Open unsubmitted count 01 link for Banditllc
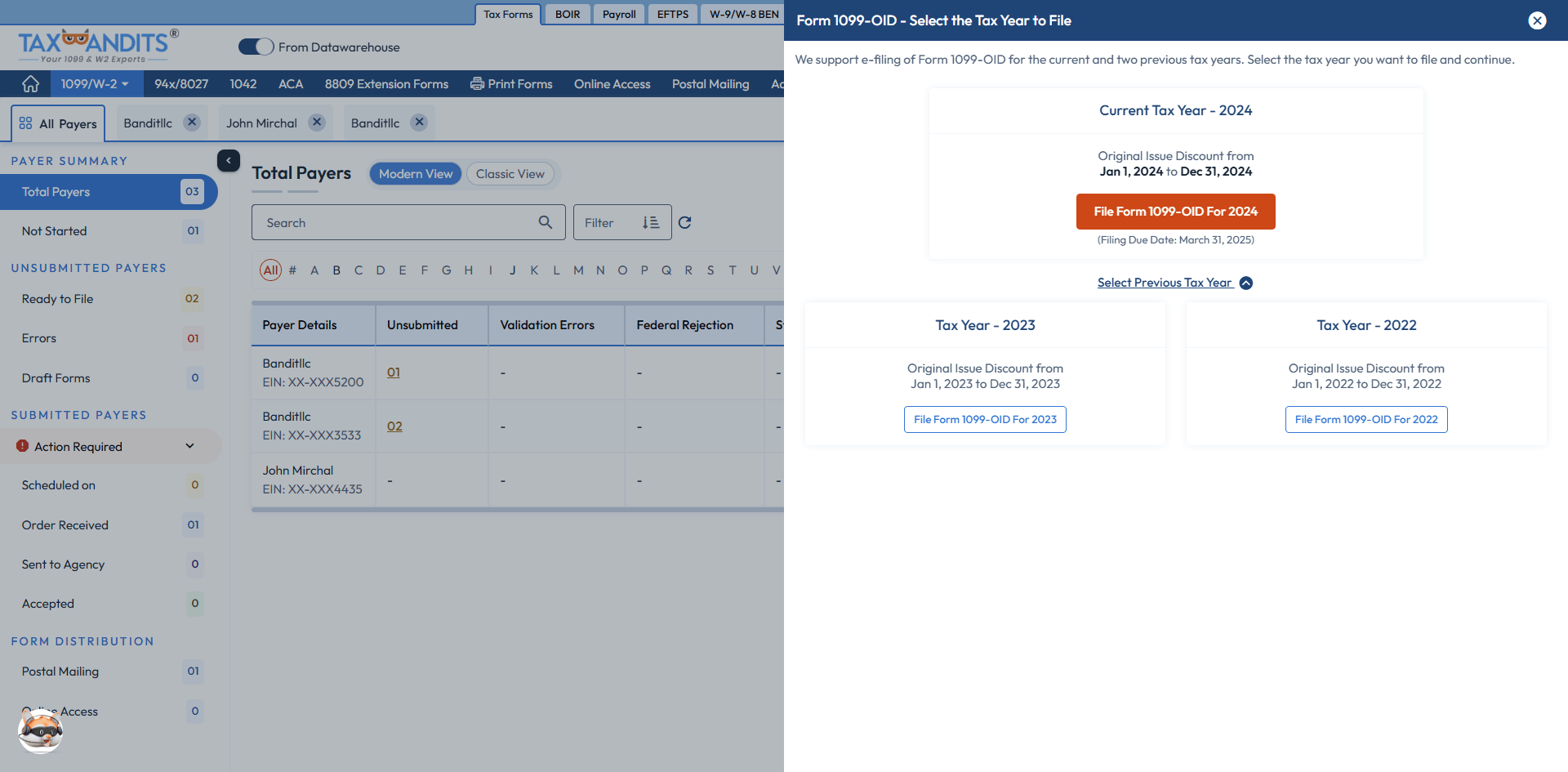Image resolution: width=1568 pixels, height=772 pixels. [394, 373]
